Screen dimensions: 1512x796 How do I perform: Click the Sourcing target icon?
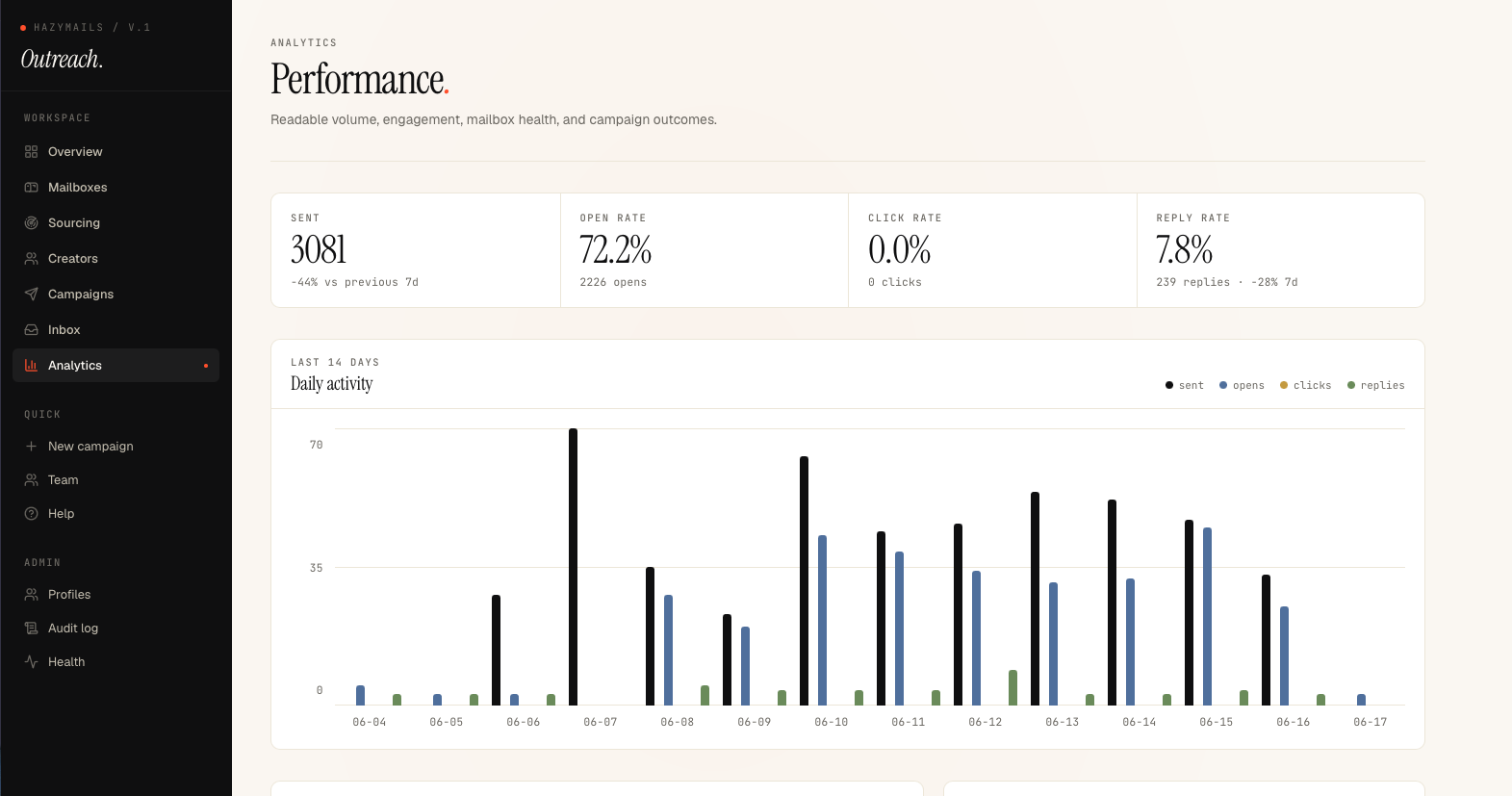point(31,223)
